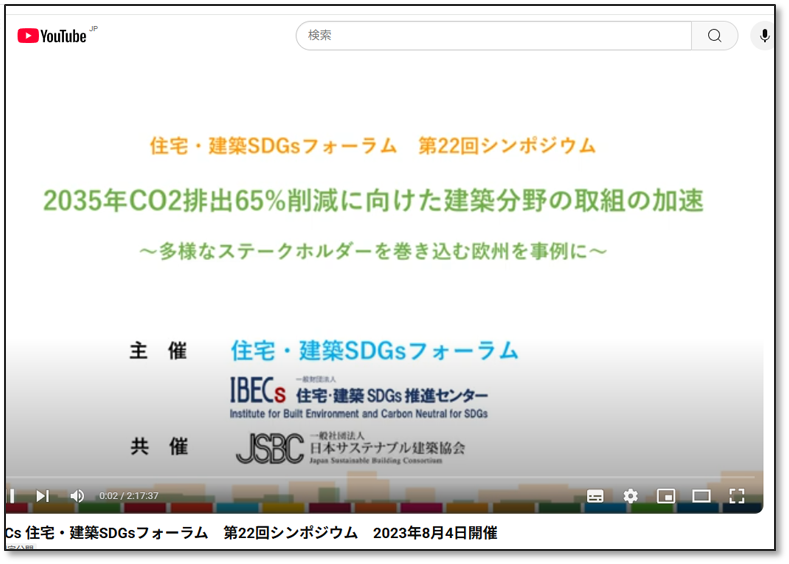Open the player settings gear menu
Image resolution: width=789 pixels, height=564 pixels.
630,496
